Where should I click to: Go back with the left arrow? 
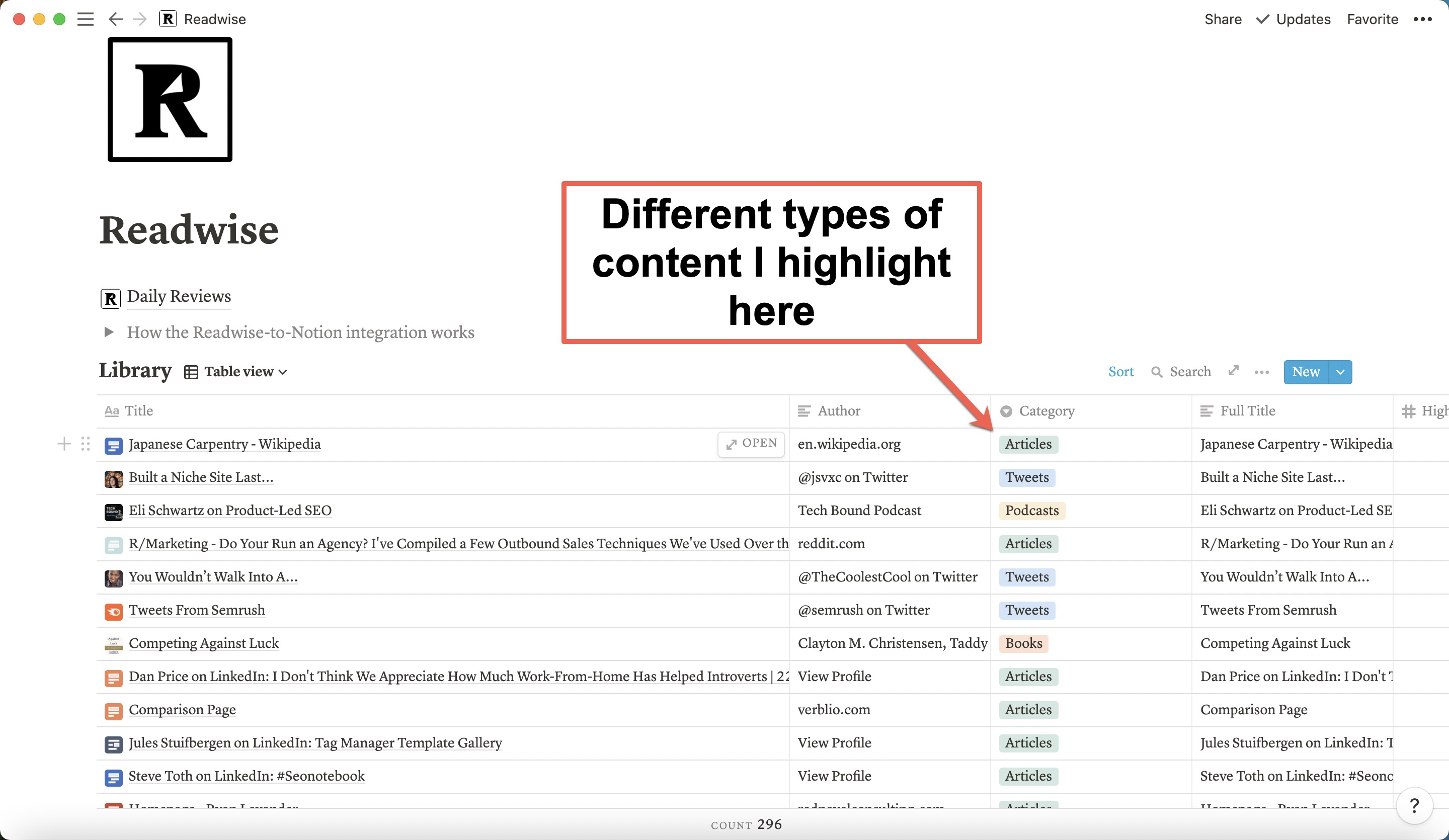(x=116, y=19)
